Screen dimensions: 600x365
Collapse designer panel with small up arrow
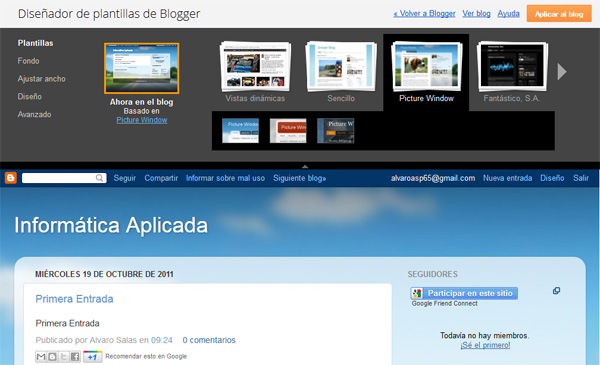305,166
